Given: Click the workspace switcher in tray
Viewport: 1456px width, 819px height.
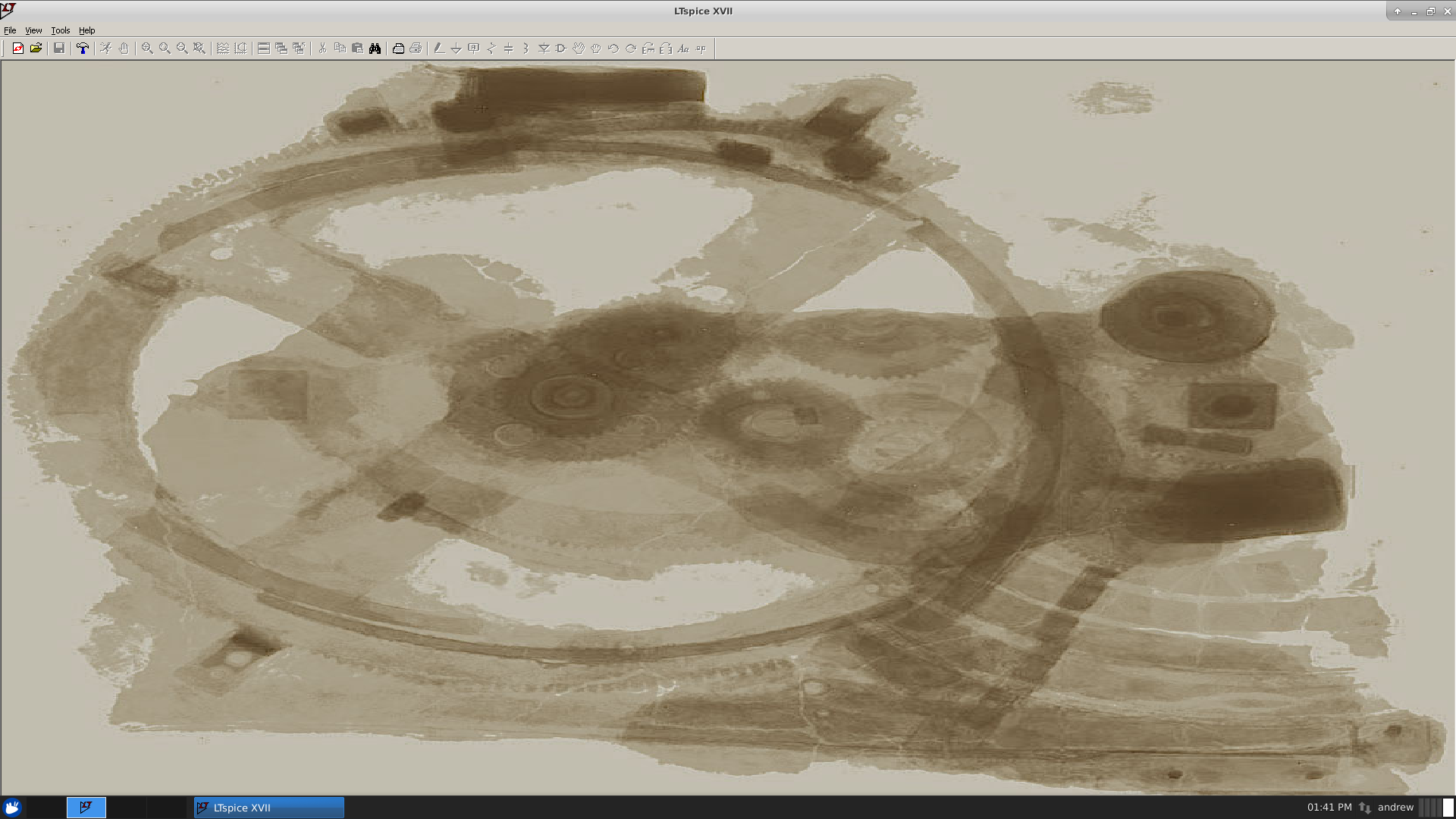Looking at the screenshot, I should coord(1436,808).
